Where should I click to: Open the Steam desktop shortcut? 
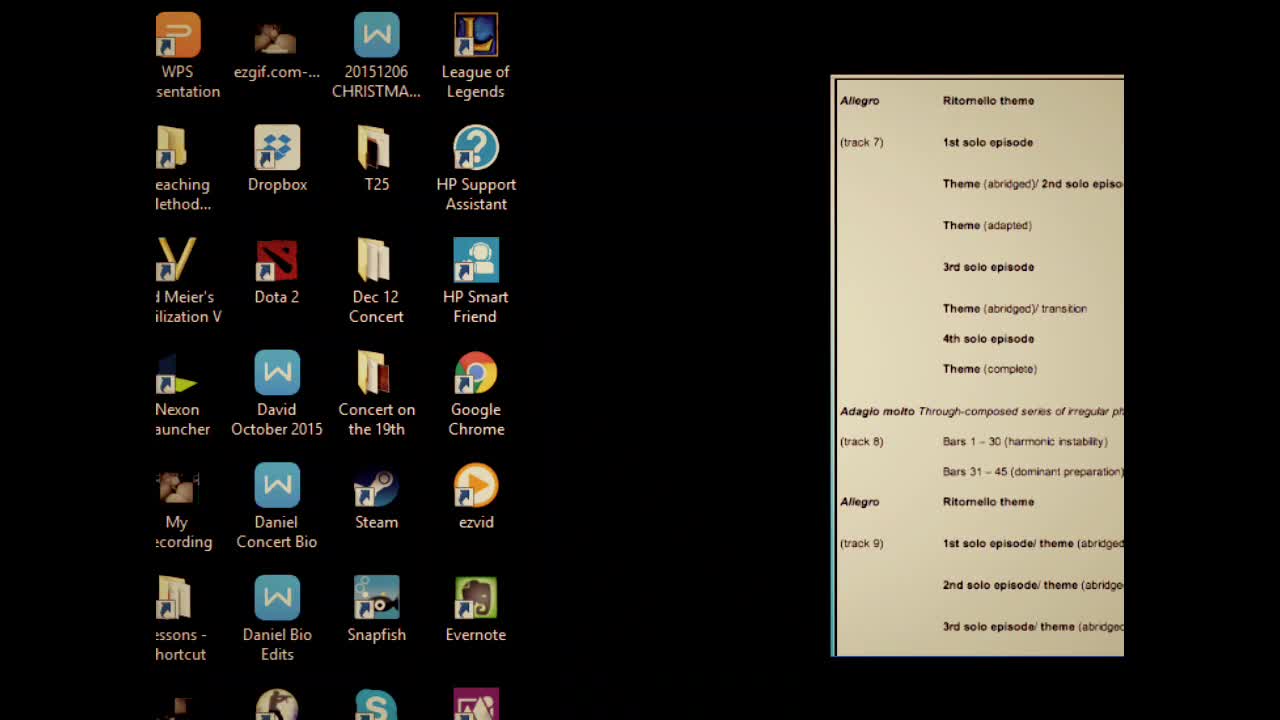(377, 487)
